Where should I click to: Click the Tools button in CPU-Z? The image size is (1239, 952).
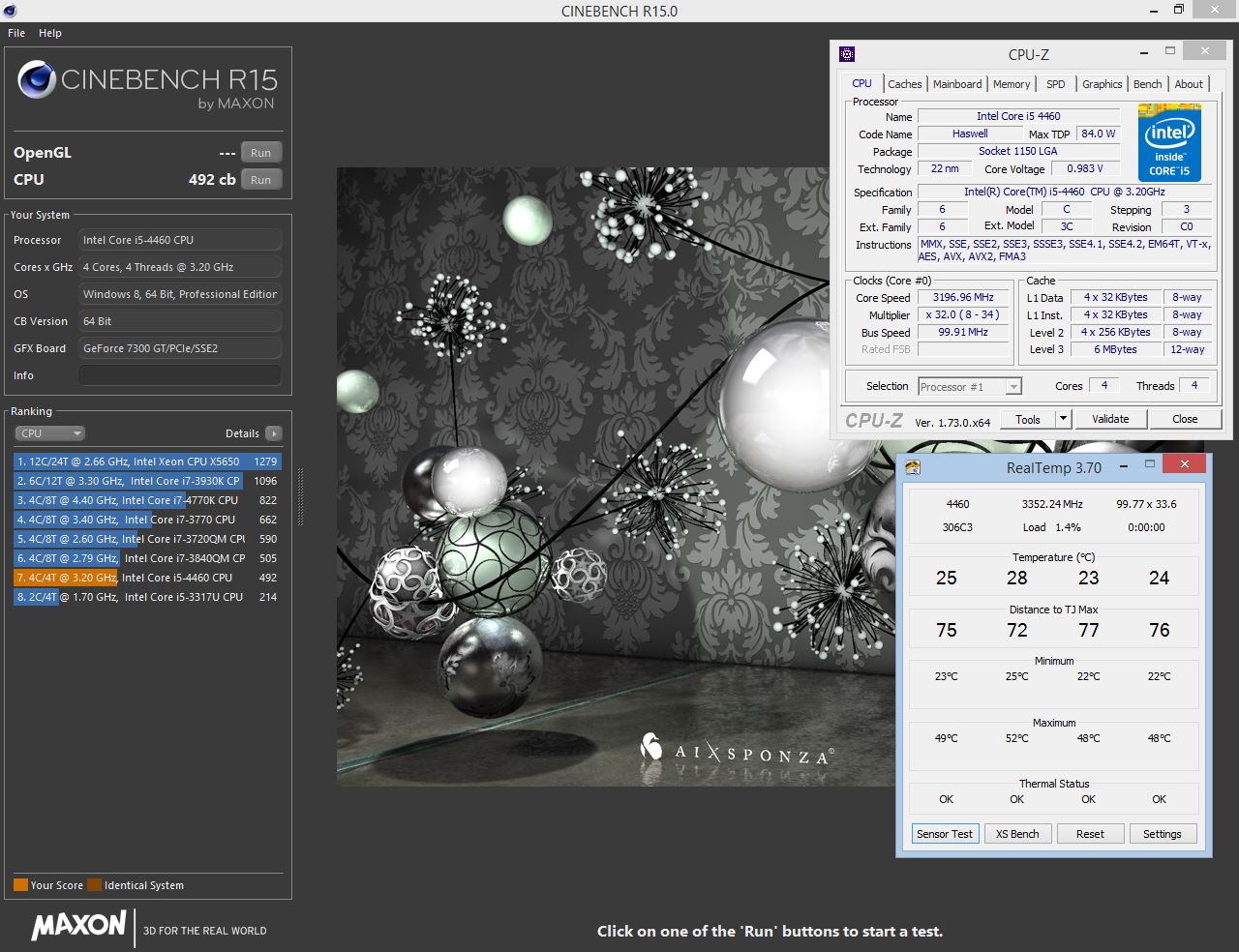[x=1028, y=419]
